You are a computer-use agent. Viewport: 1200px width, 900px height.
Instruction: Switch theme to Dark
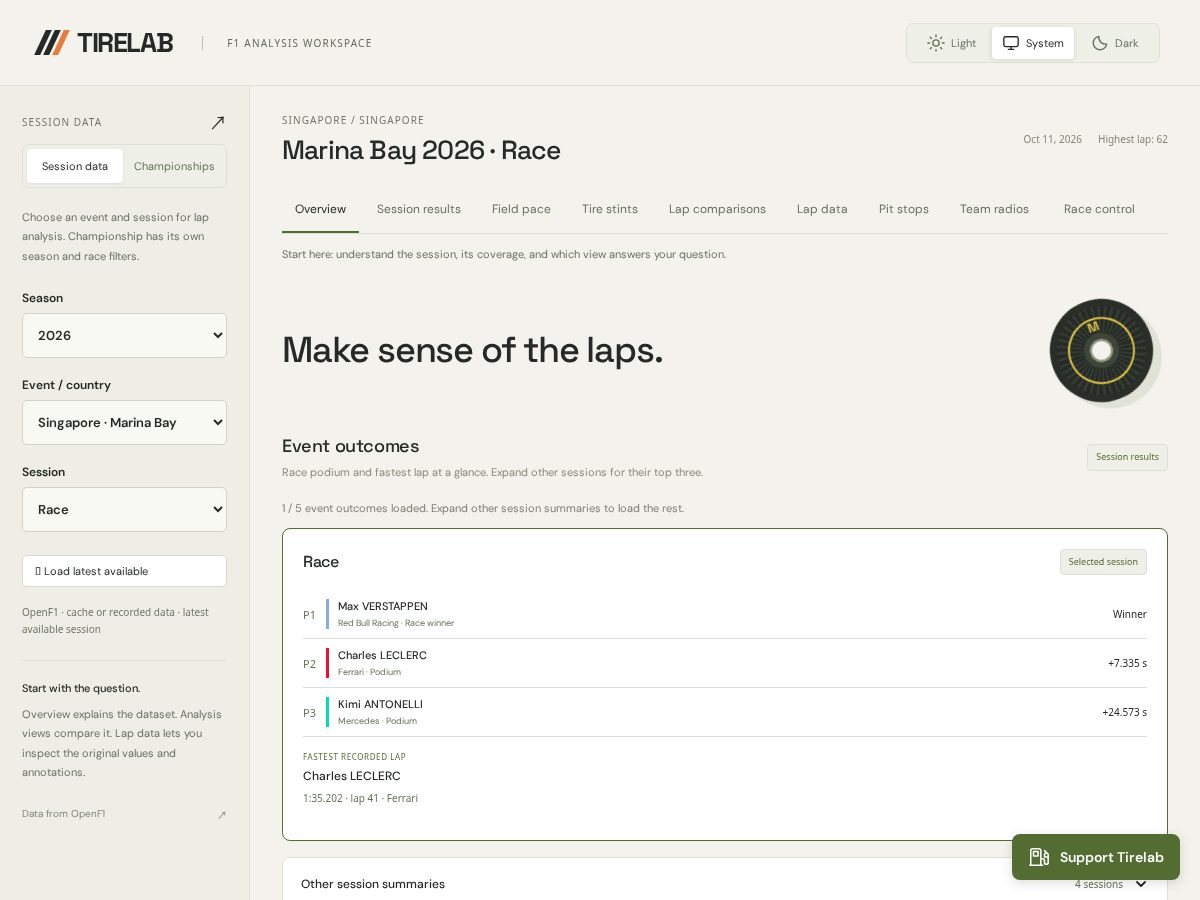pos(1115,43)
